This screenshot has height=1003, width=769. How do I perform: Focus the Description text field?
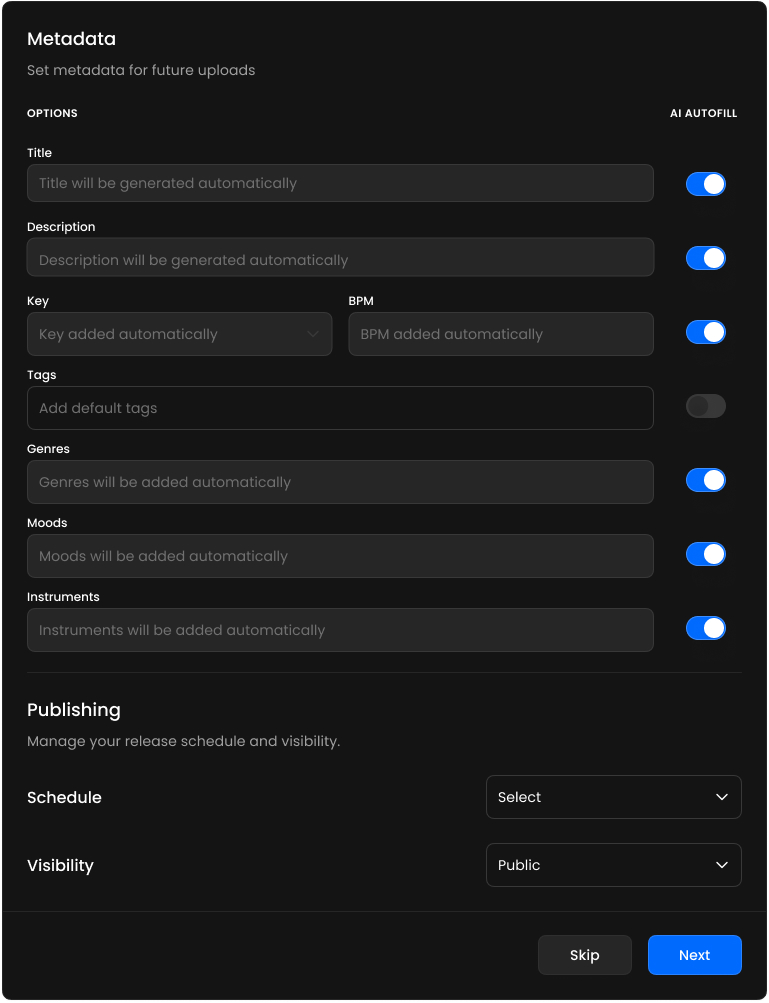coord(340,258)
